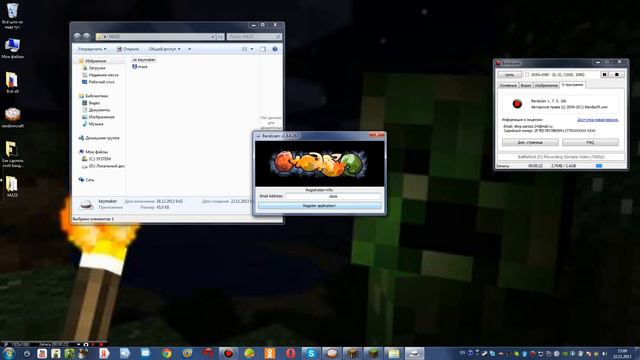Screen dimensions: 640x360
Task: Select the Computer node in Explorer's sidebar
Action: pyautogui.click(x=93, y=152)
